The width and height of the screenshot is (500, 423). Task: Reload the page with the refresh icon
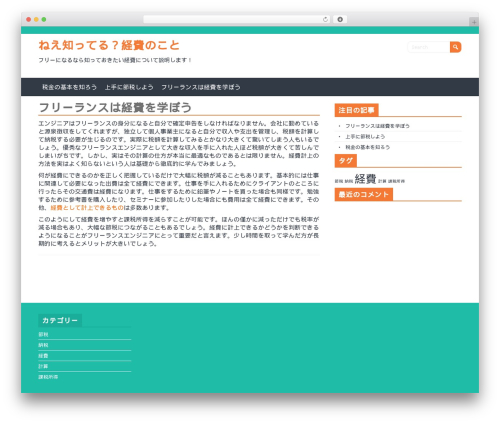tap(325, 19)
